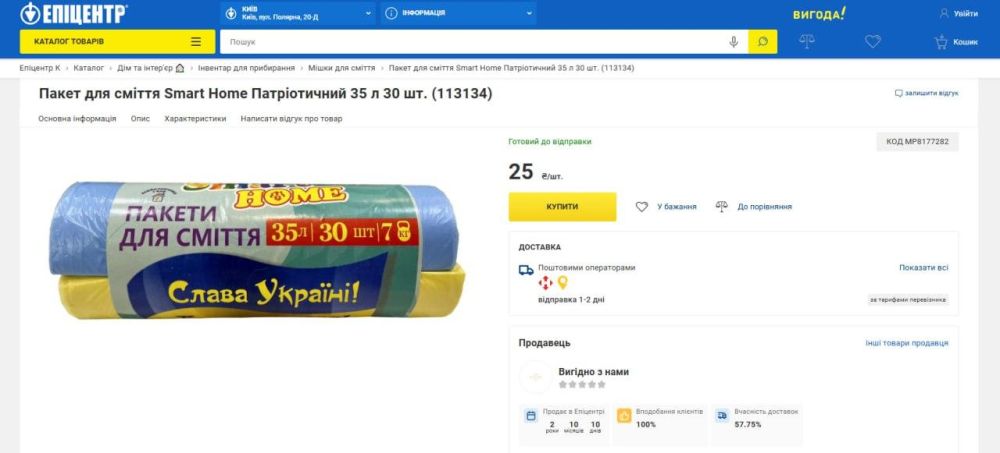Click the seller star rating
This screenshot has width=1000, height=453.
click(x=582, y=385)
